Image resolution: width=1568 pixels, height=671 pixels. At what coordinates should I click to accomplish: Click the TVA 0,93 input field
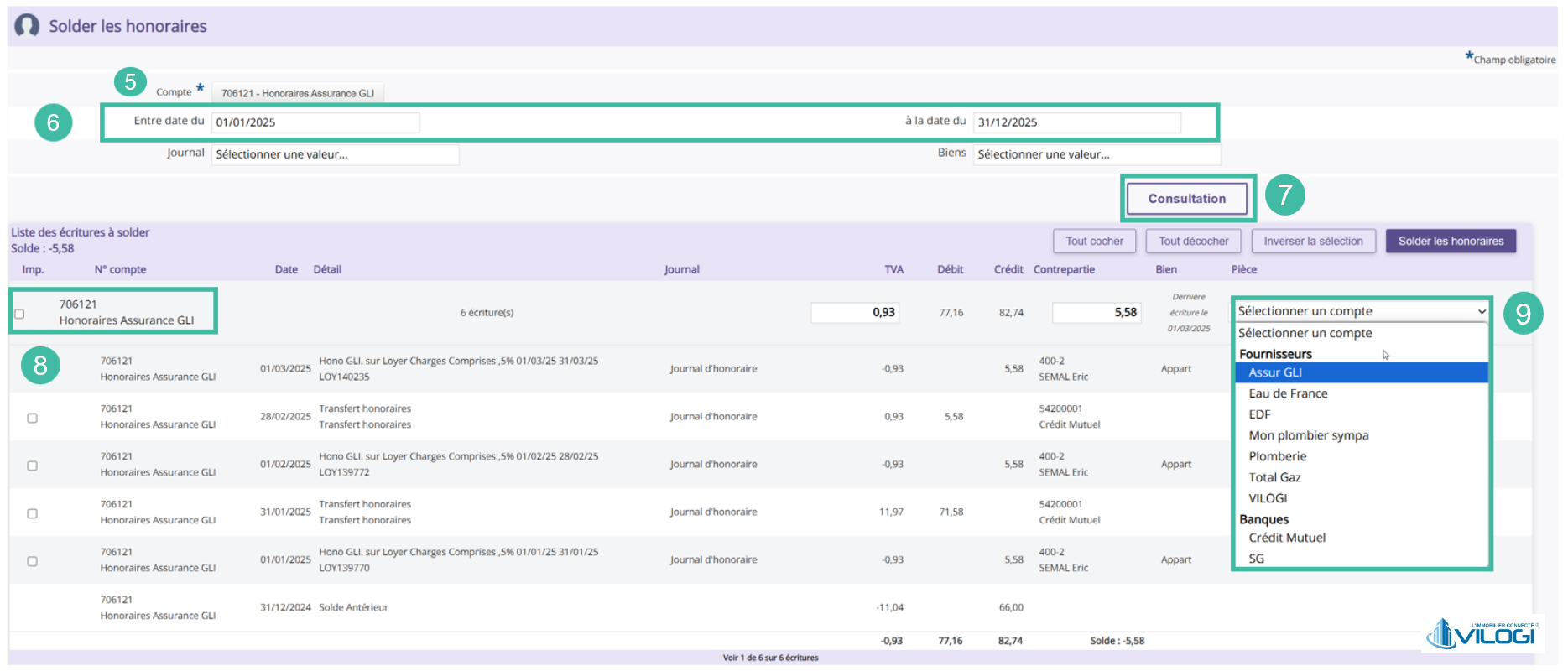[855, 313]
